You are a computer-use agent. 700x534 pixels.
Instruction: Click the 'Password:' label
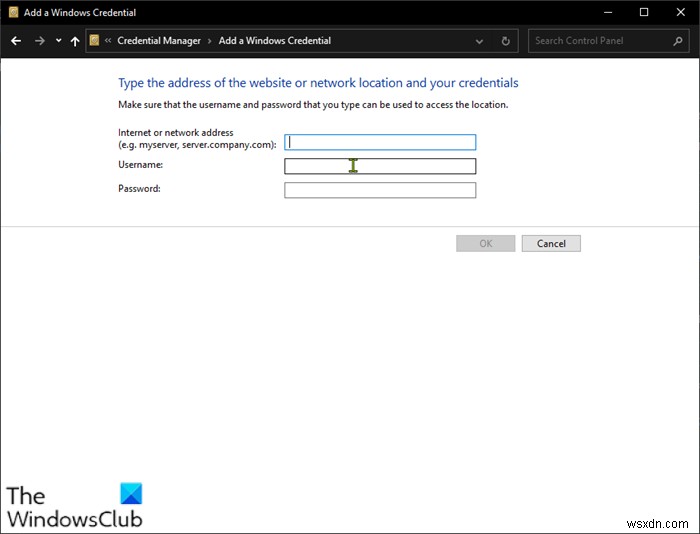(139, 189)
